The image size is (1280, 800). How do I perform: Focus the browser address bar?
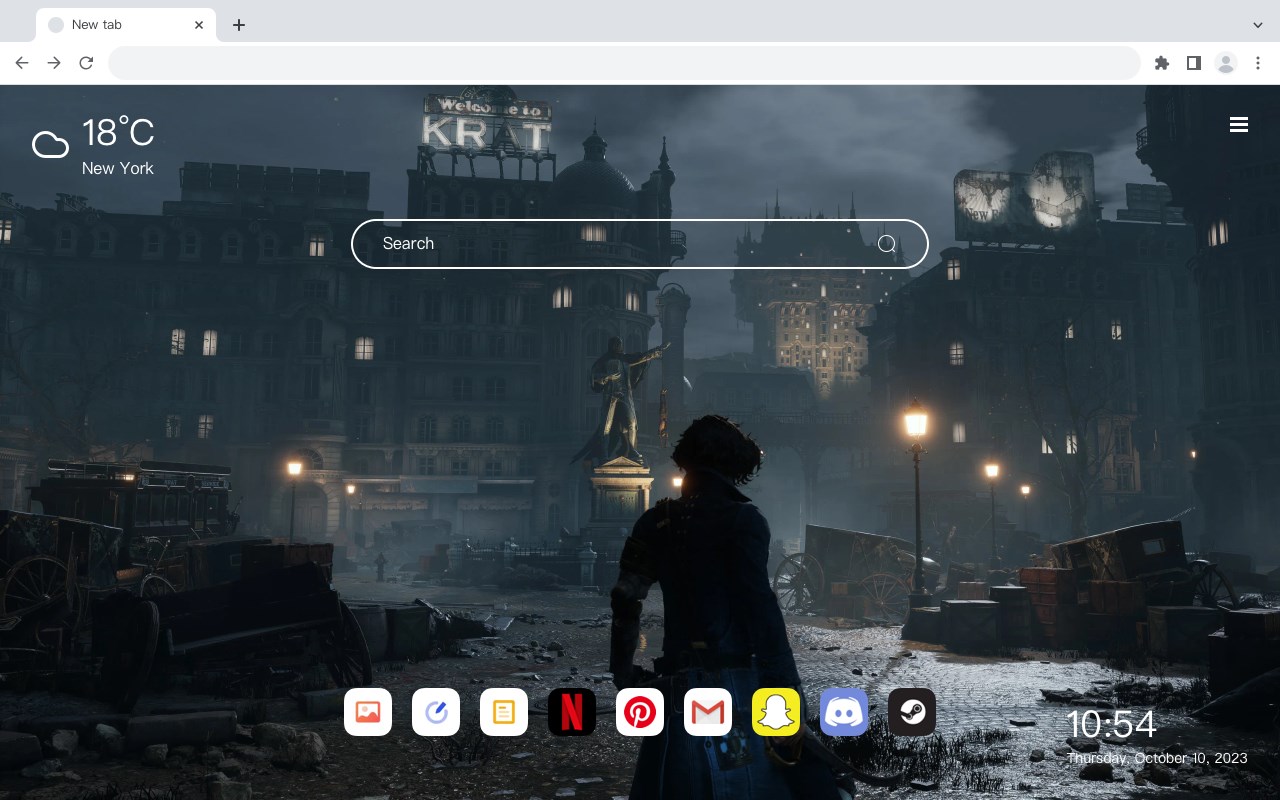624,63
